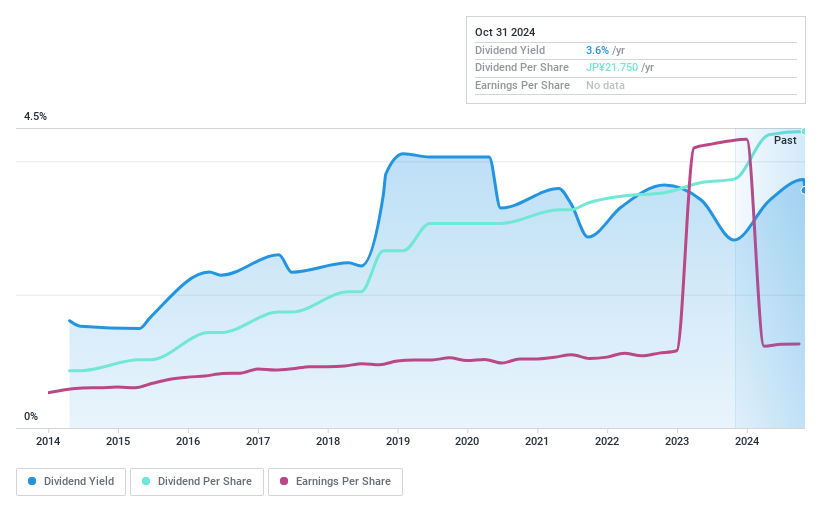Click the Dividend Per Share label in tooltip
This screenshot has width=821, height=508.
tap(522, 68)
